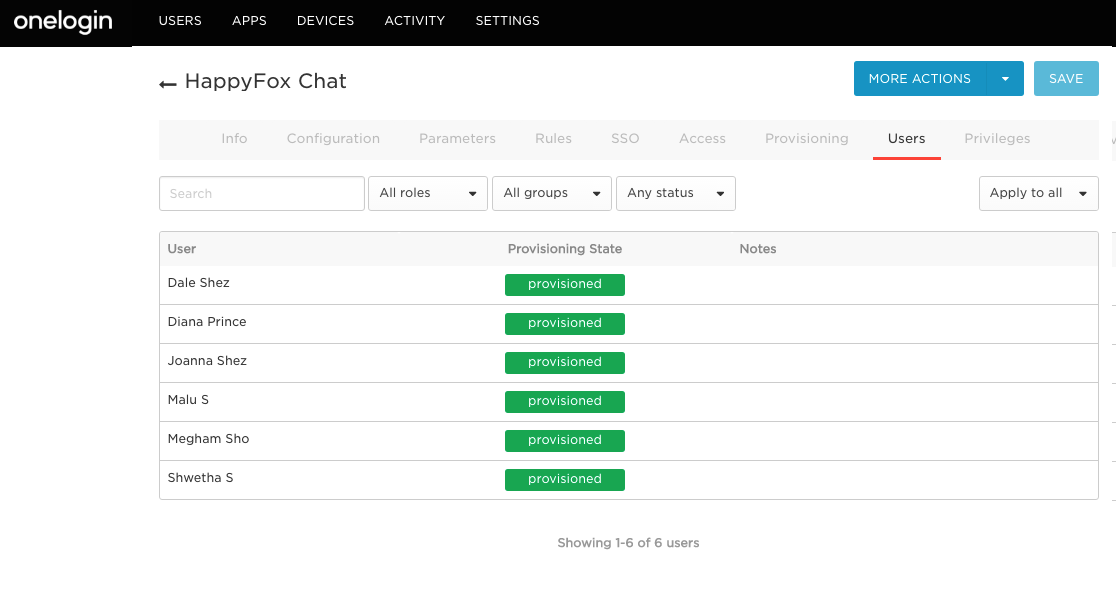
Task: Expand the All groups dropdown
Action: [552, 193]
